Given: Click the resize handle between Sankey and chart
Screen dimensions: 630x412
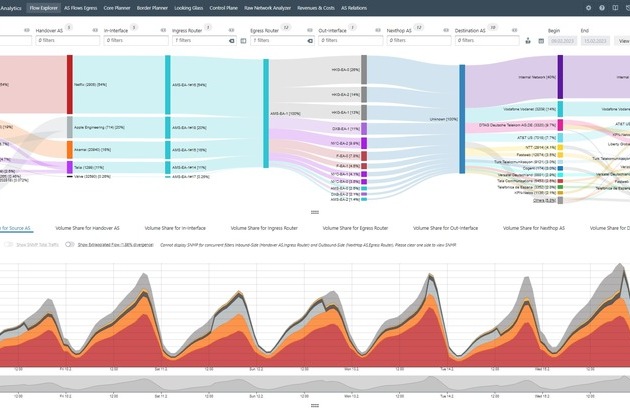Looking at the screenshot, I should pyautogui.click(x=315, y=212).
